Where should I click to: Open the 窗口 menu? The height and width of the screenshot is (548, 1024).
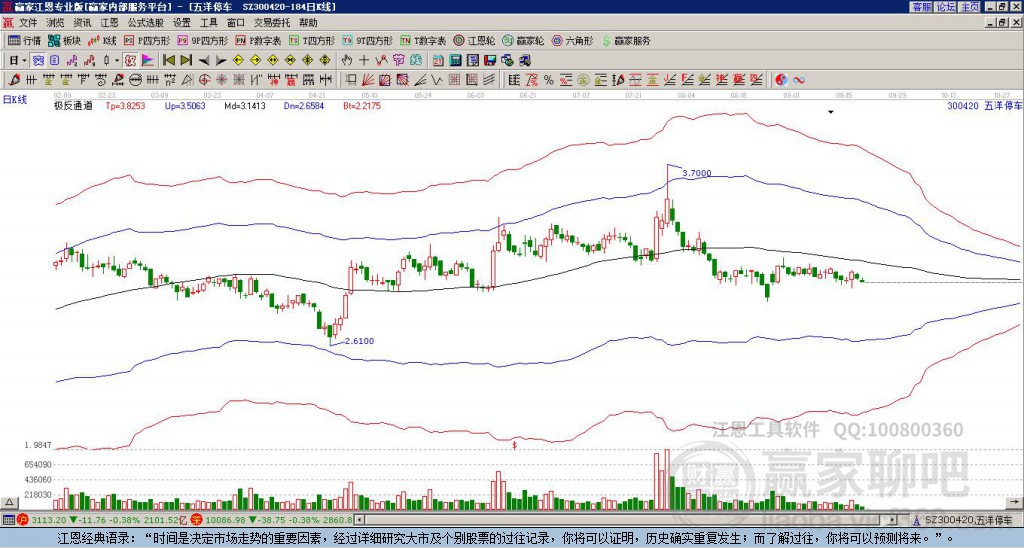tap(236, 23)
